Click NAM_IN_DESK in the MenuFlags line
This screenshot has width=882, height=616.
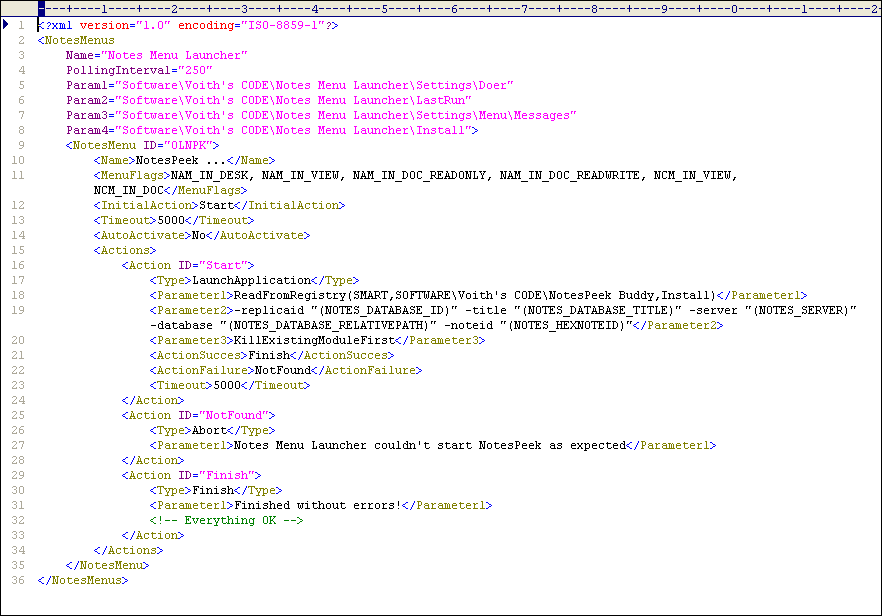209,176
